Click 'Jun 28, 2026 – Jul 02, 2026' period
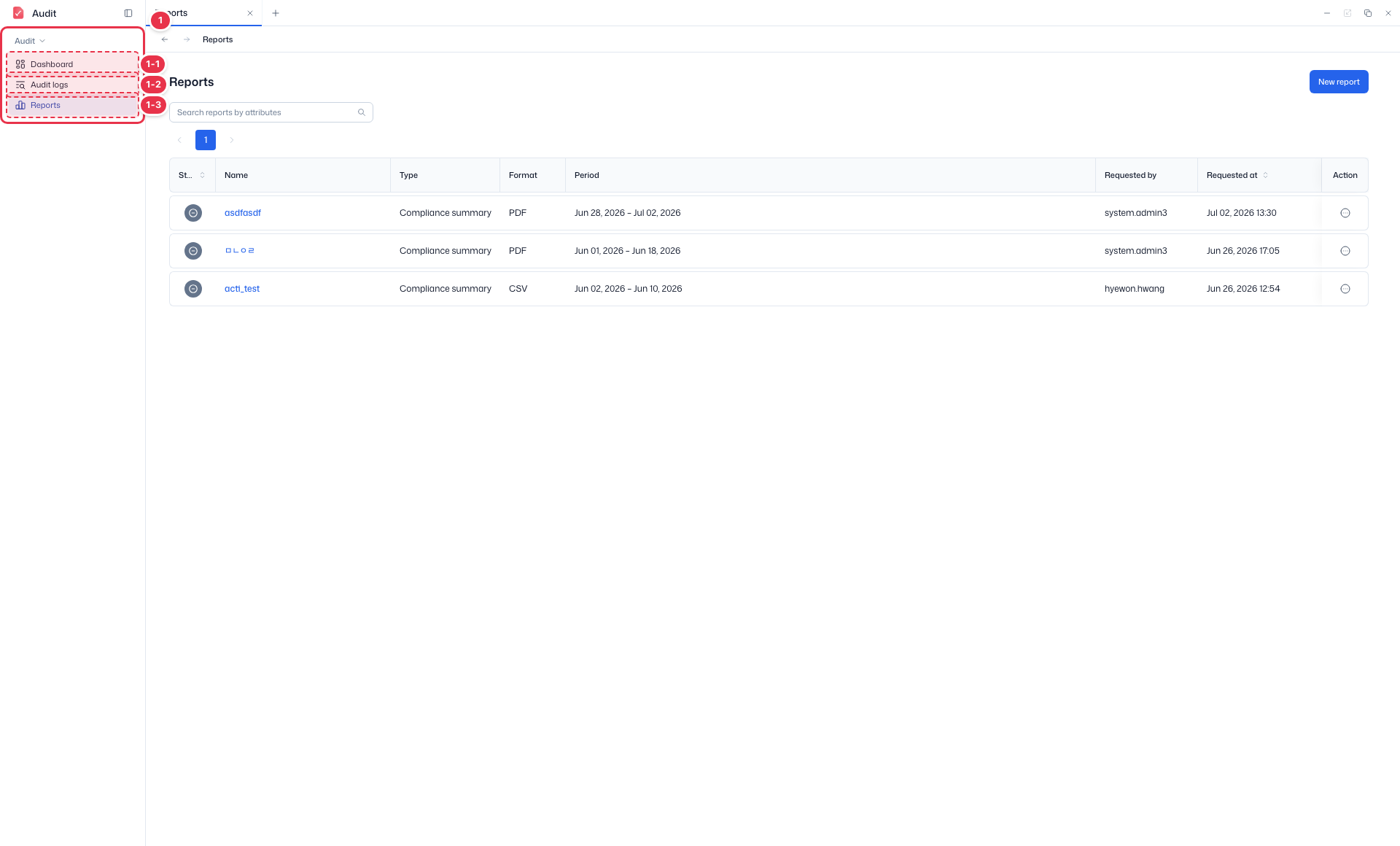 tap(628, 213)
